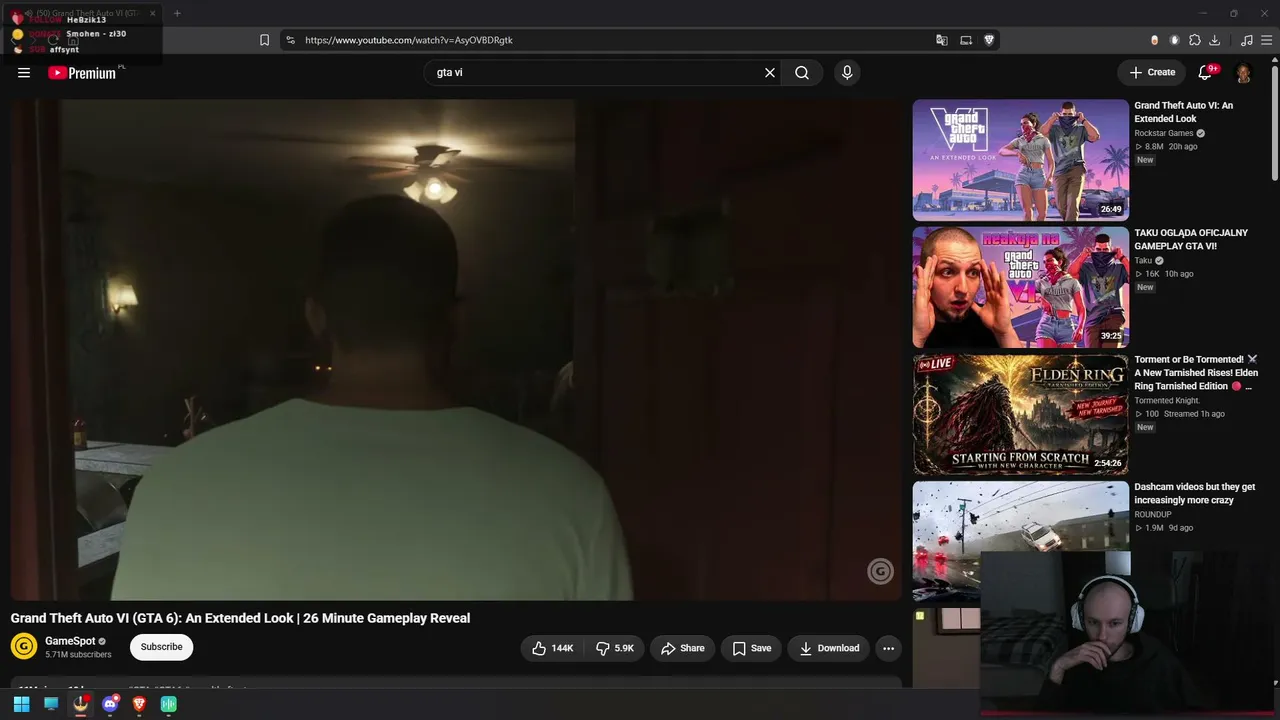Click the 8.8M views text under Rockstar video

[x=1154, y=147]
